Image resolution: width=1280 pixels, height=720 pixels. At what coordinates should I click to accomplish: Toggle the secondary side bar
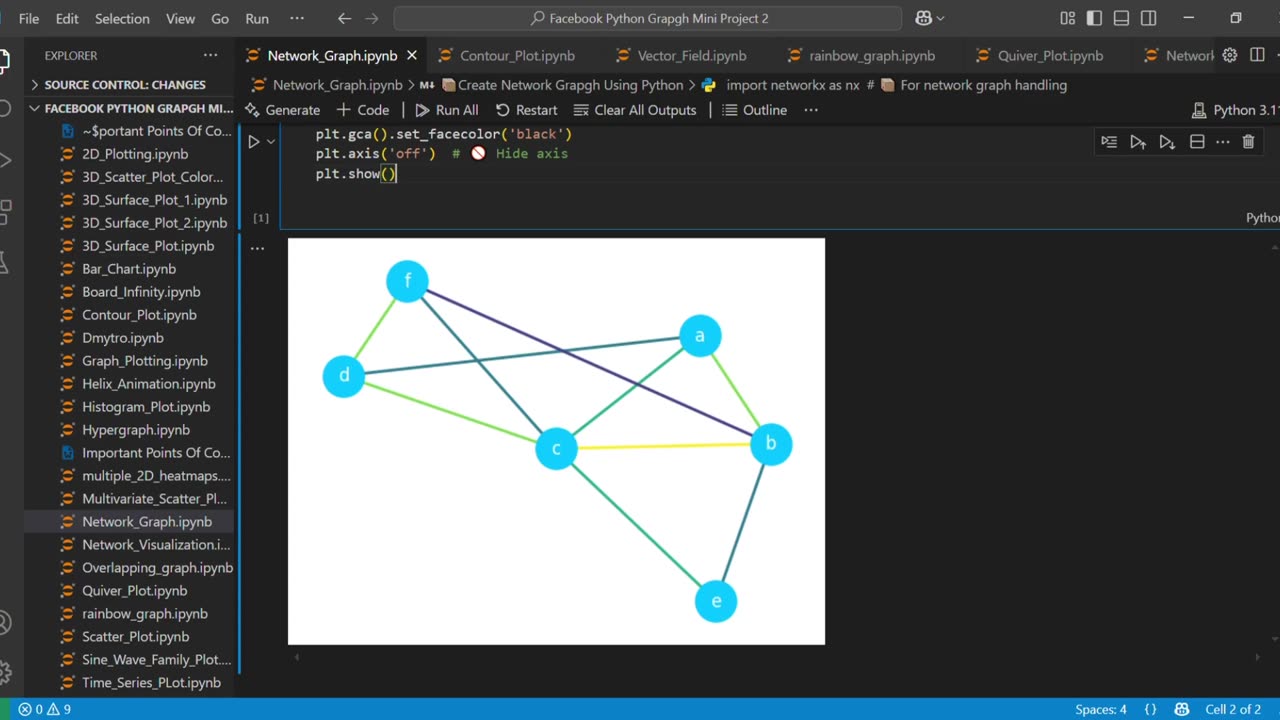[x=1149, y=18]
